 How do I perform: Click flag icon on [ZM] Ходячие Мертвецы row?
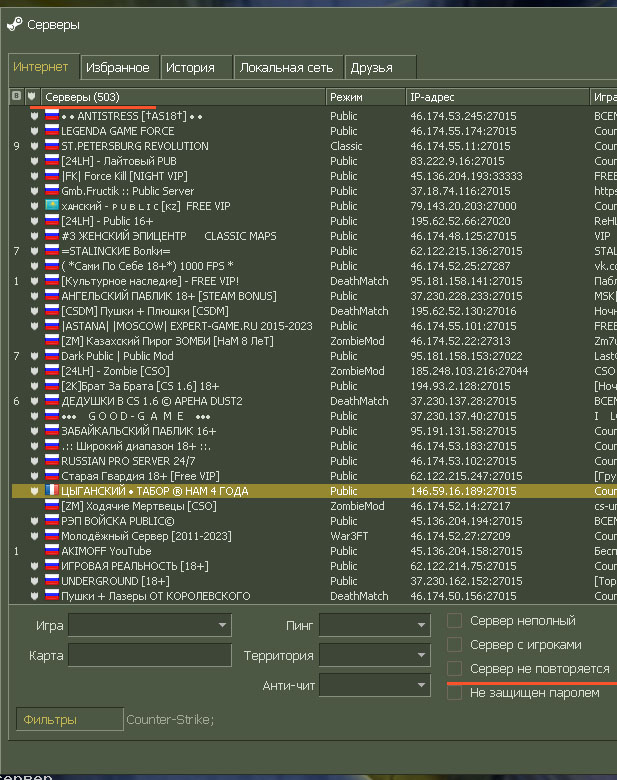52,505
